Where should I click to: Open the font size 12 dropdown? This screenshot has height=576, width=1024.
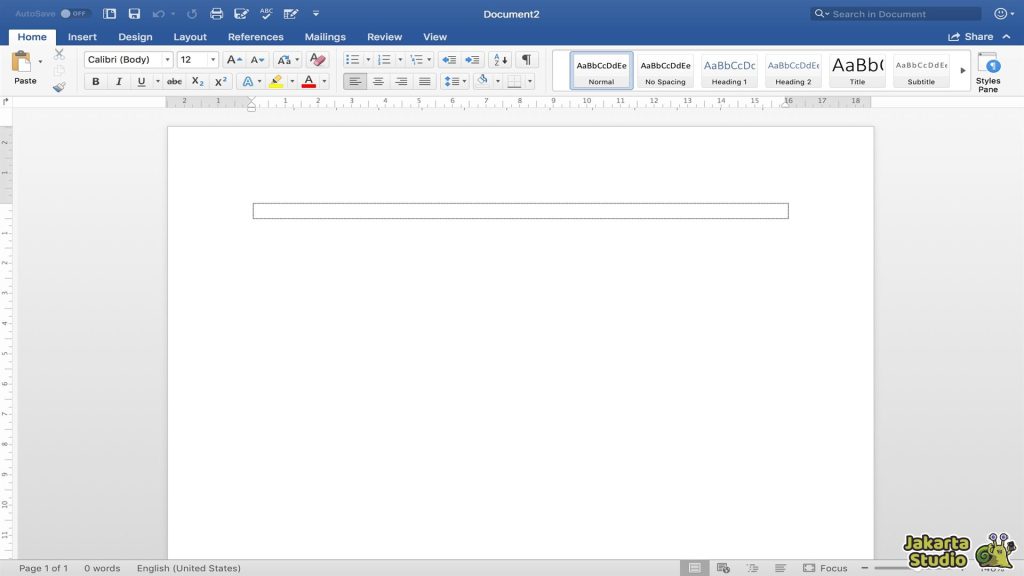tap(212, 60)
